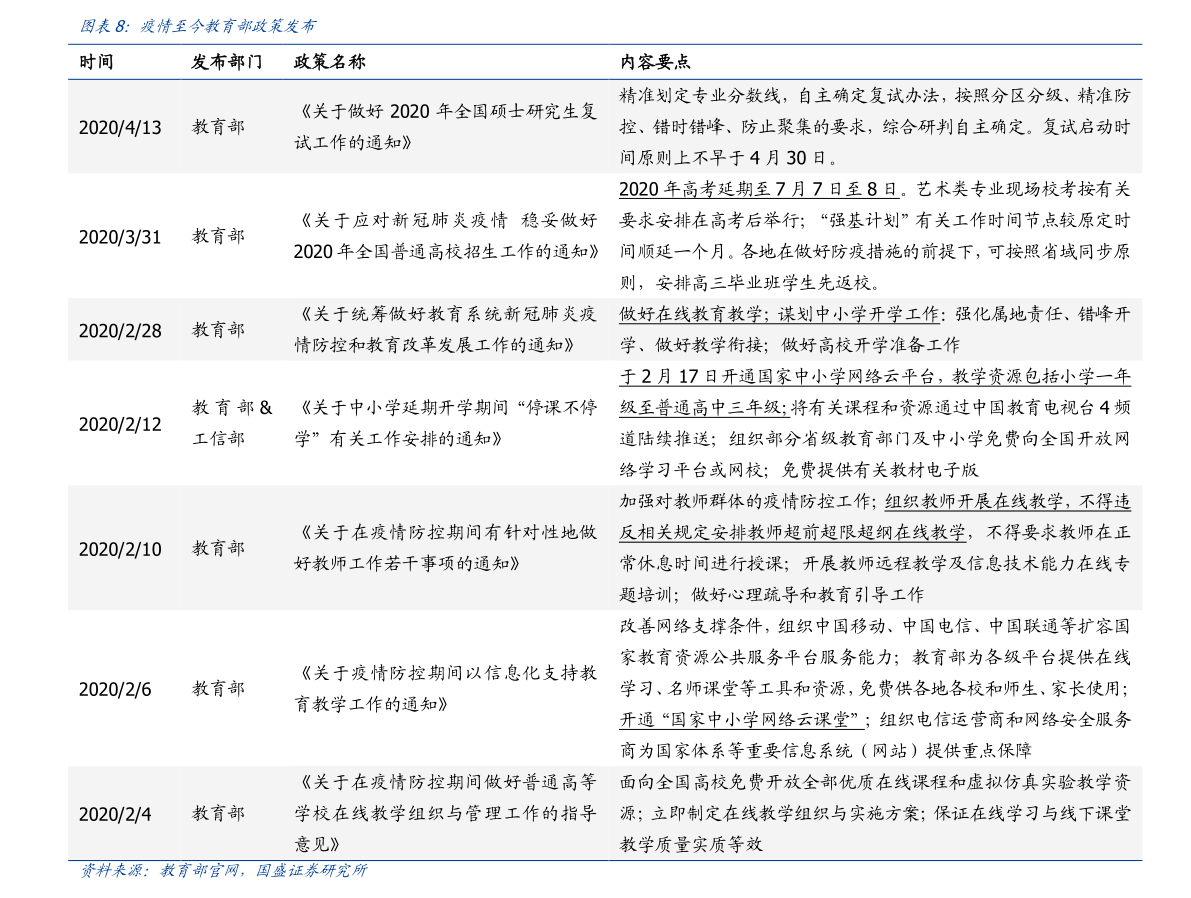Screen dimensions: 1191x898
Task: Click policy name about 信息化支持教育教学
Action: [446, 688]
